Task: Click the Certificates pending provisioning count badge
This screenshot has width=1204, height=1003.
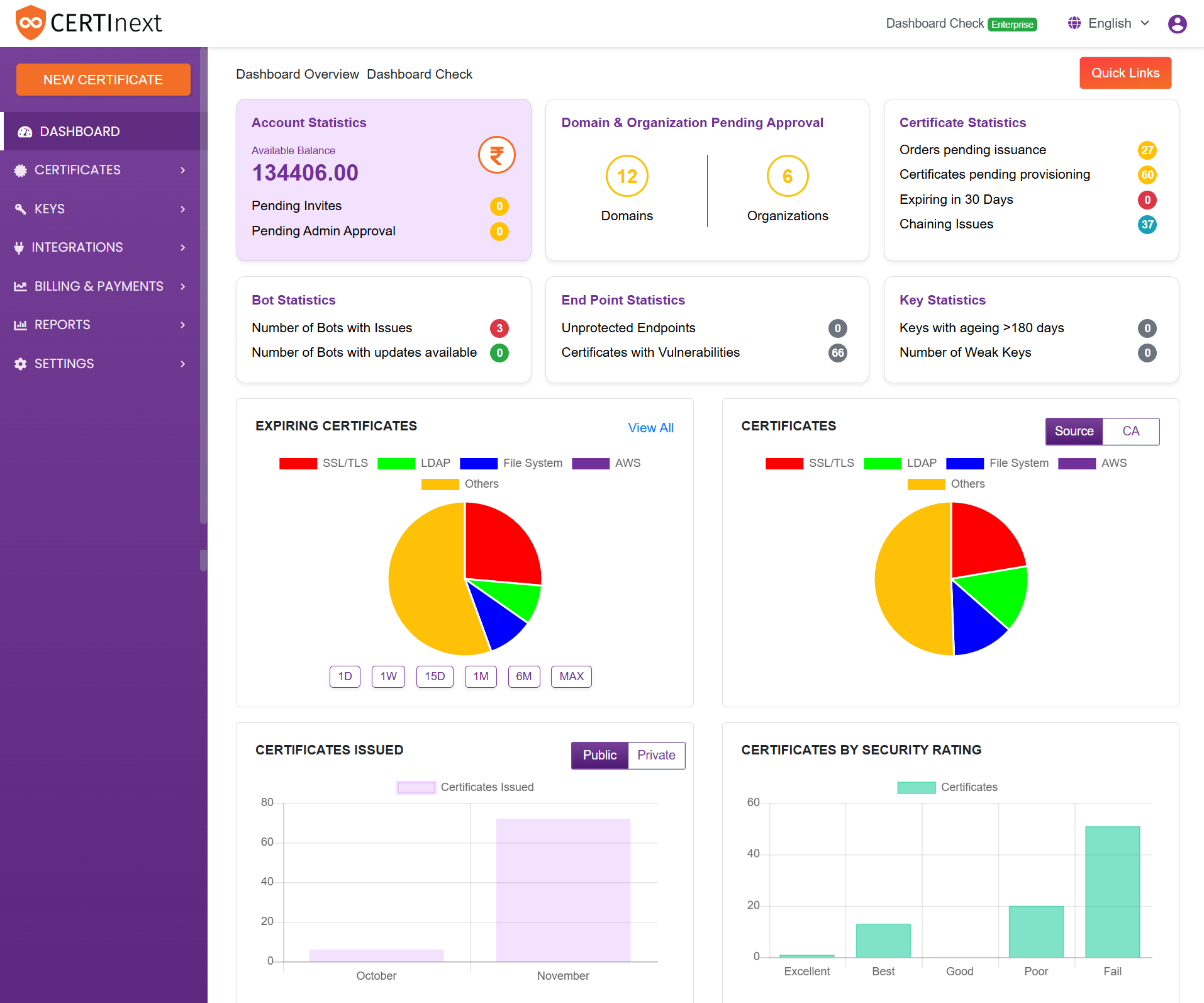Action: [1147, 175]
